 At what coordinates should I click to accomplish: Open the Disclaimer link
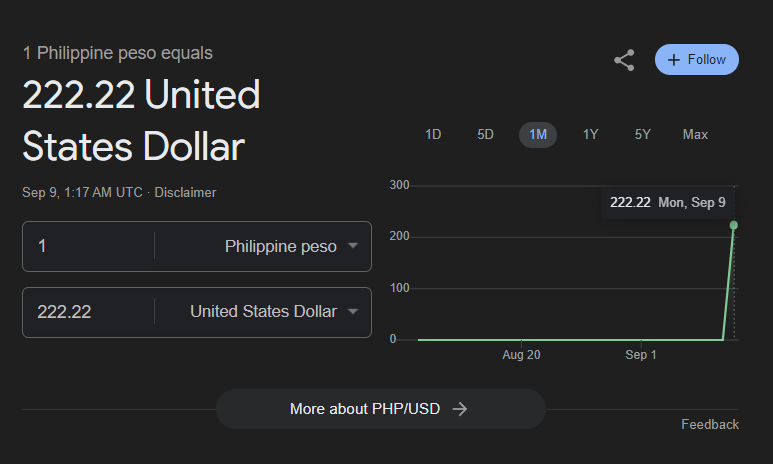pos(185,192)
